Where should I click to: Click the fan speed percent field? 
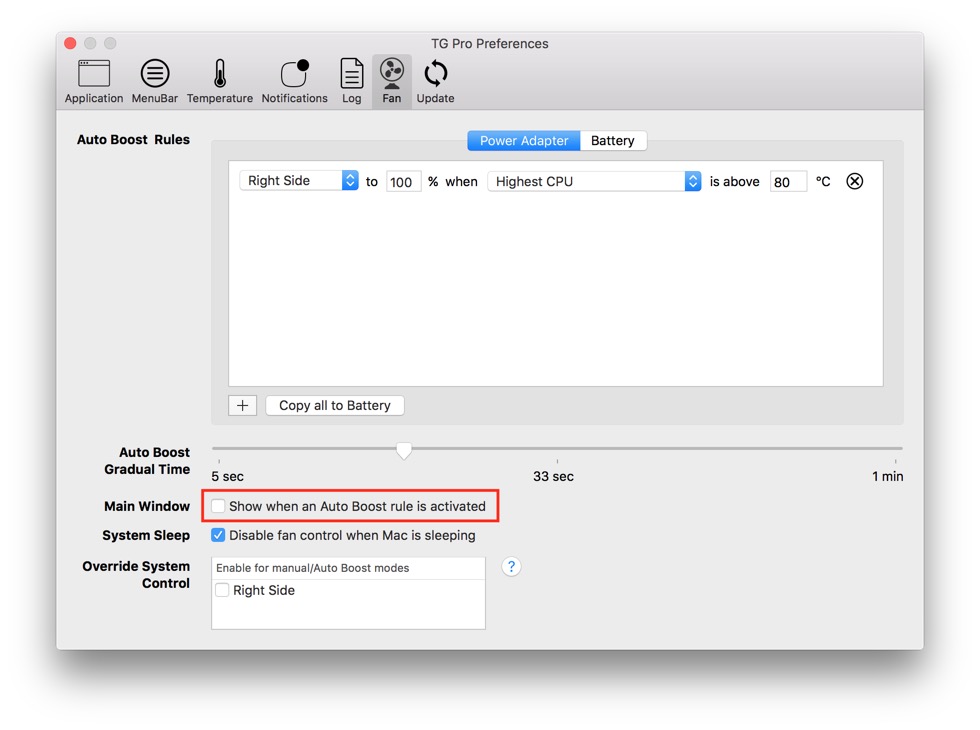tap(403, 182)
